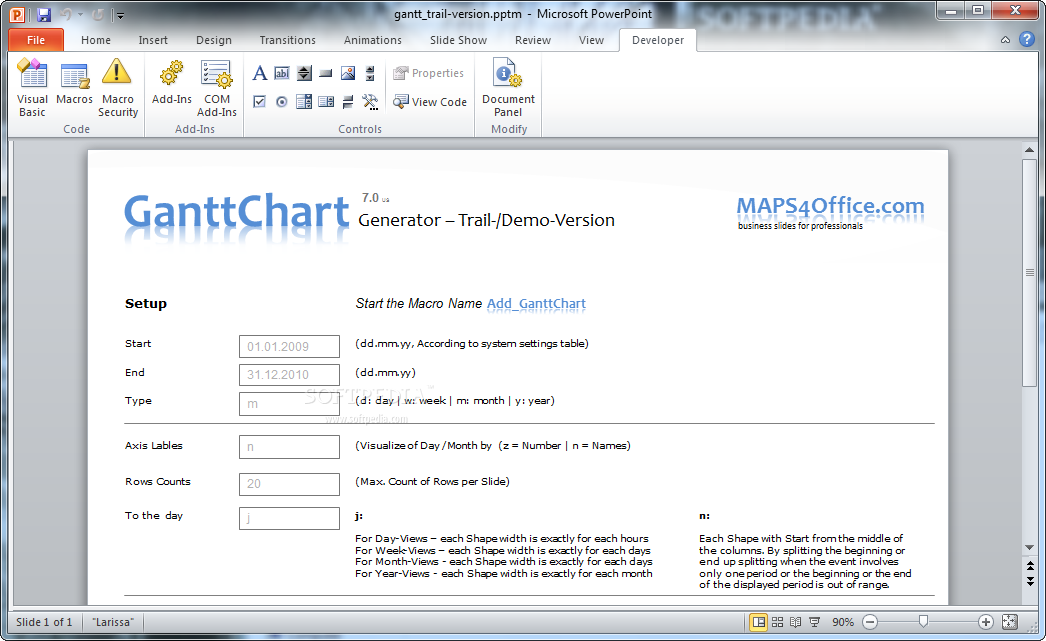Open Customize Quick Access Toolbar dropdown
Image resolution: width=1046 pixels, height=641 pixels.
pyautogui.click(x=120, y=15)
